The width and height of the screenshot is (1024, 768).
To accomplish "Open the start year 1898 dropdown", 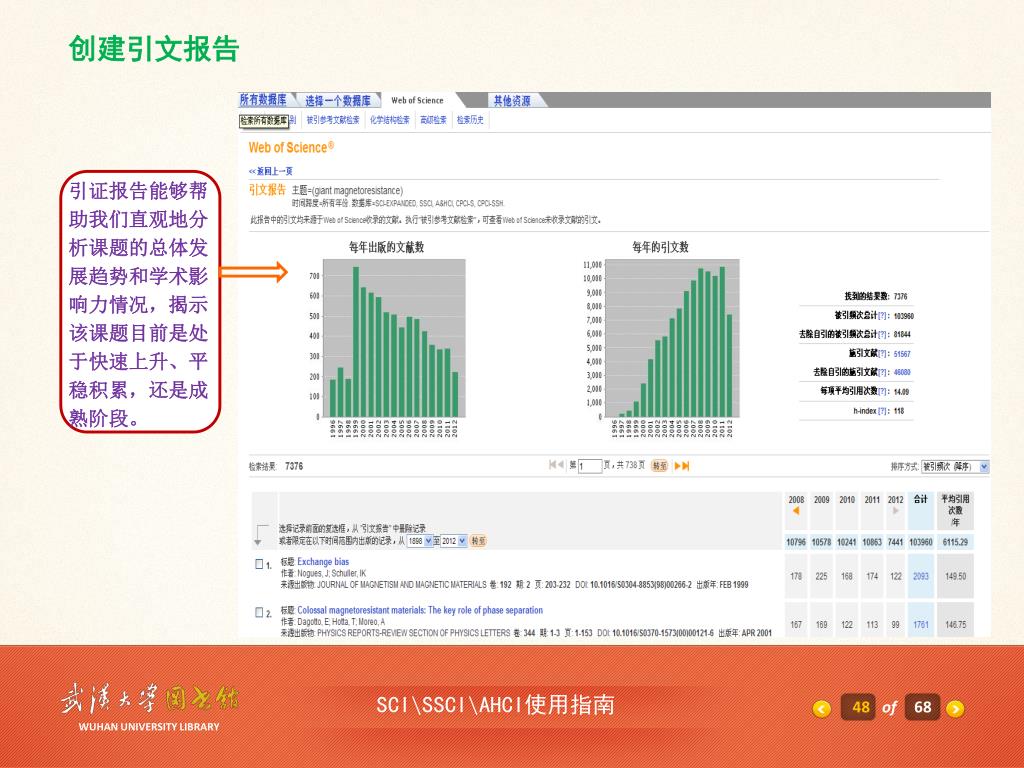I will click(419, 541).
